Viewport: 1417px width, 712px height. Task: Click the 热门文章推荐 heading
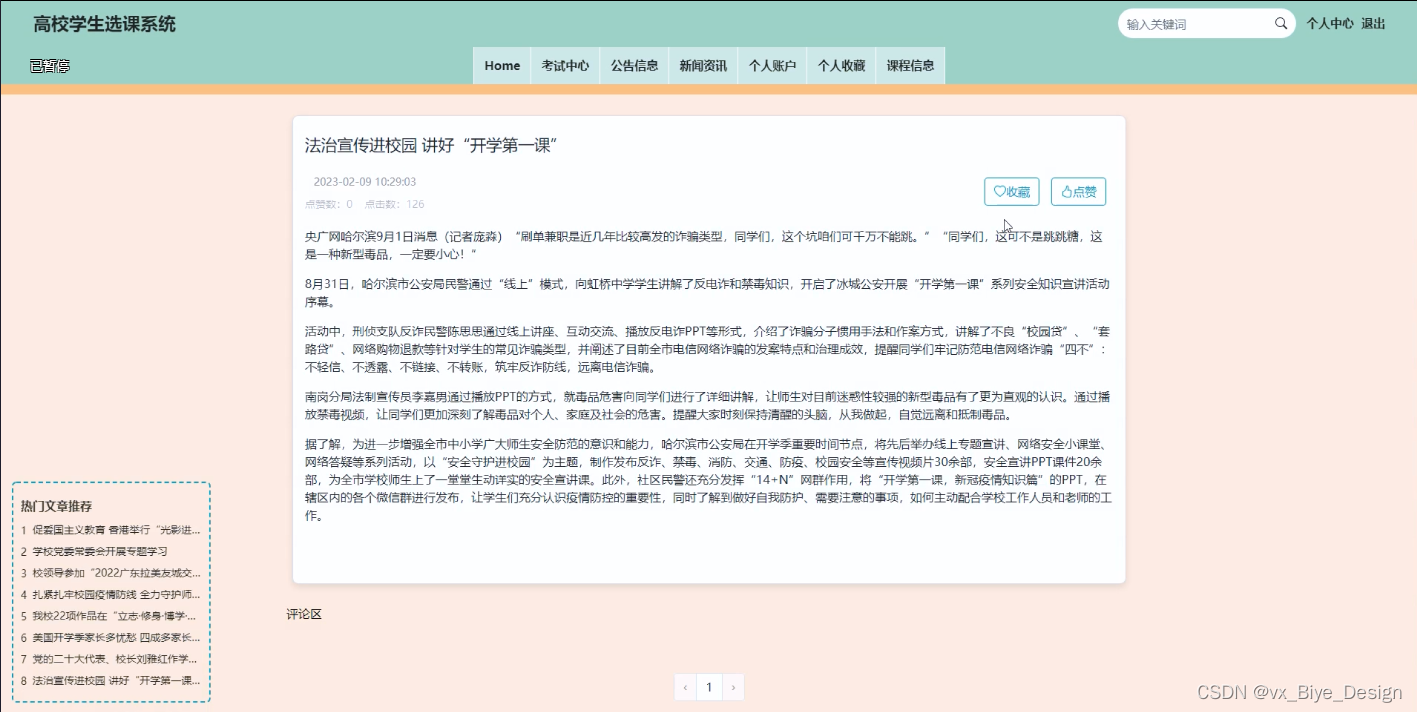pos(56,506)
